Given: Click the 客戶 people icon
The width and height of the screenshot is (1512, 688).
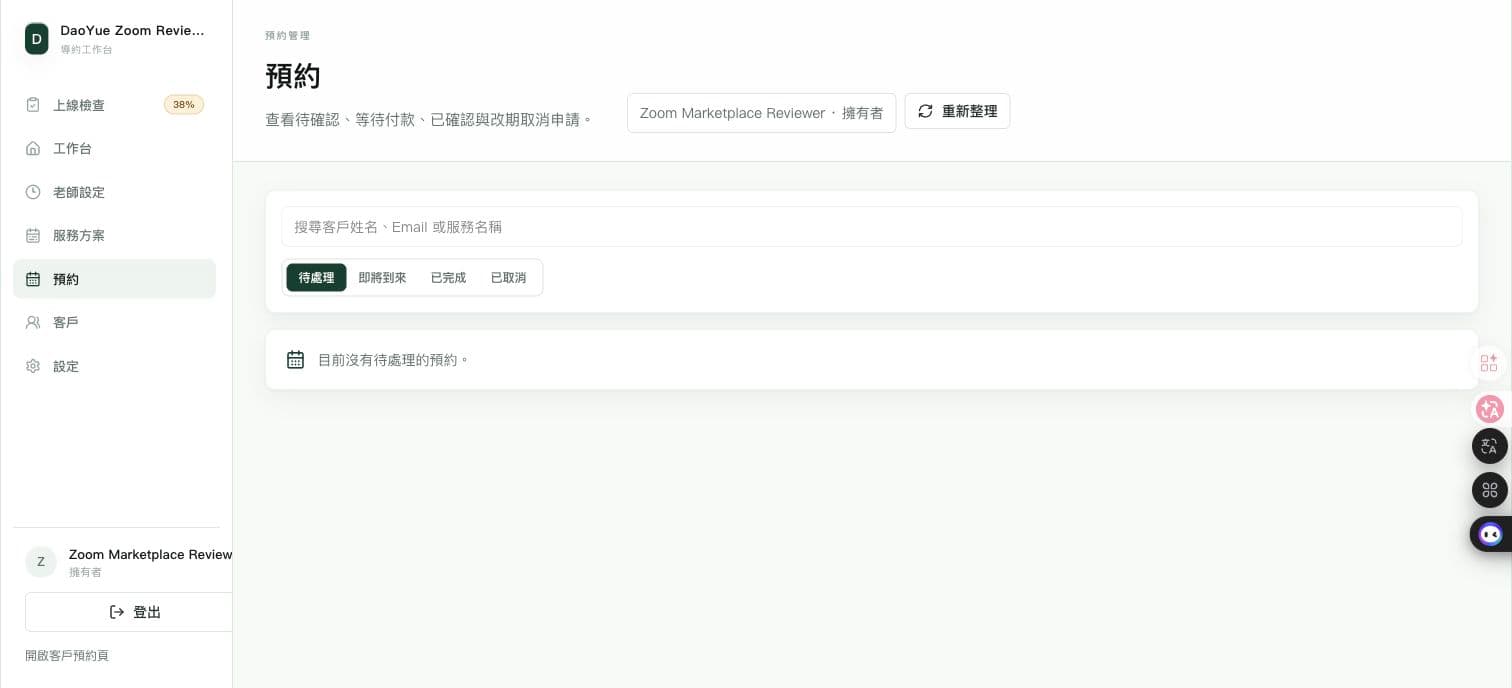Looking at the screenshot, I should click(33, 322).
